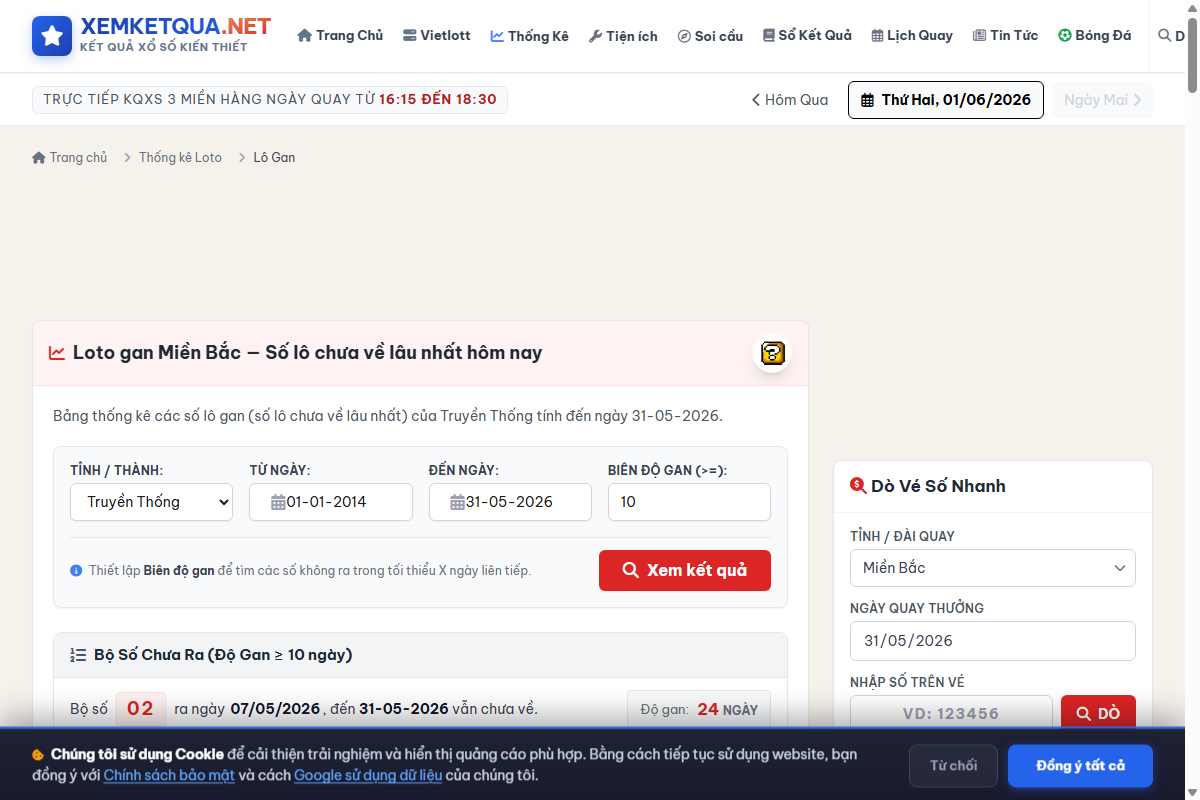Click the Lô Gan breadcrumb text
This screenshot has width=1200, height=800.
click(274, 157)
